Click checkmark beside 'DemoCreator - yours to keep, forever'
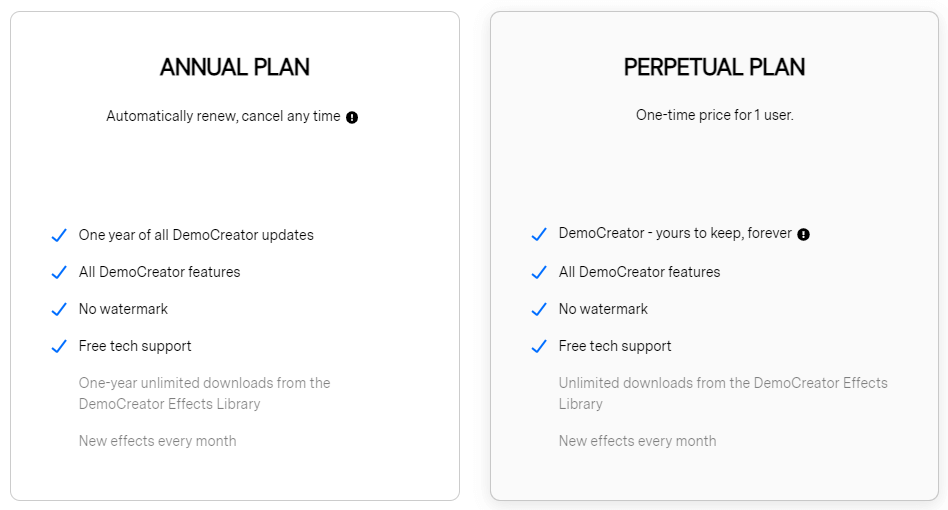948x510 pixels. 539,234
